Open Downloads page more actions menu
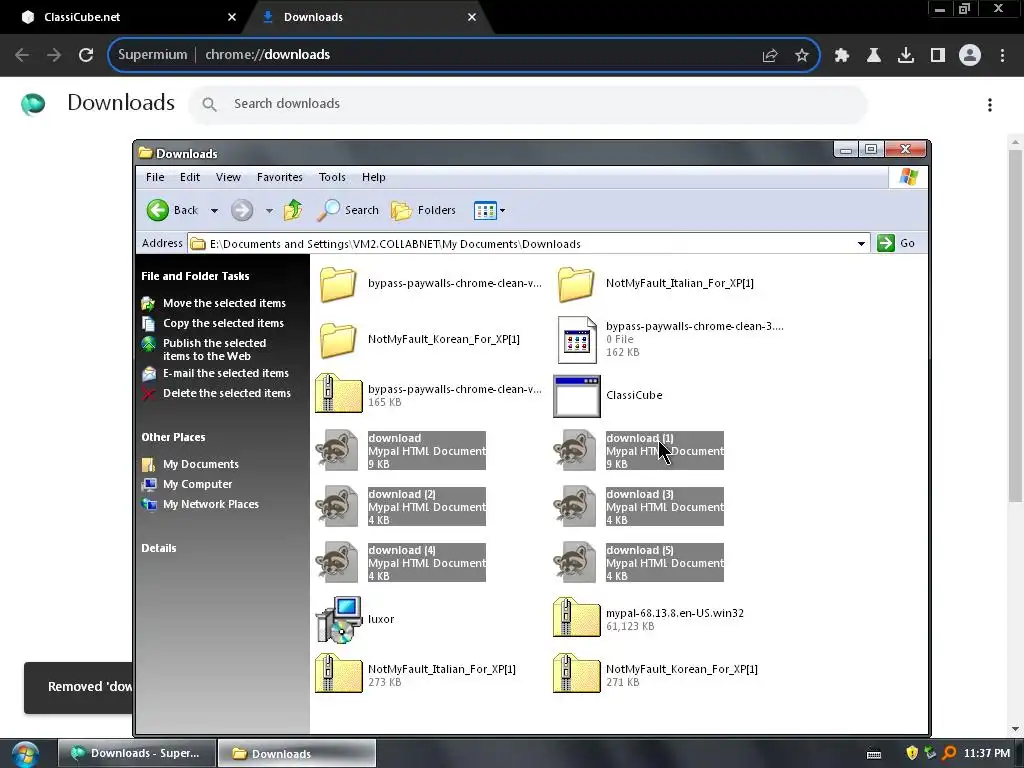This screenshot has height=768, width=1024. 990,105
